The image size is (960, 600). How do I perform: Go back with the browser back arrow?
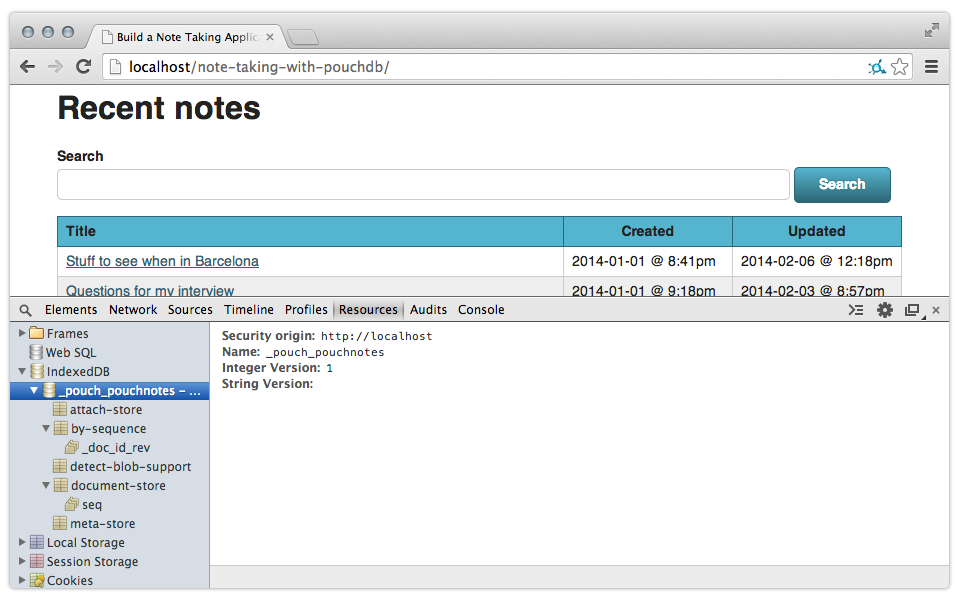click(x=28, y=67)
